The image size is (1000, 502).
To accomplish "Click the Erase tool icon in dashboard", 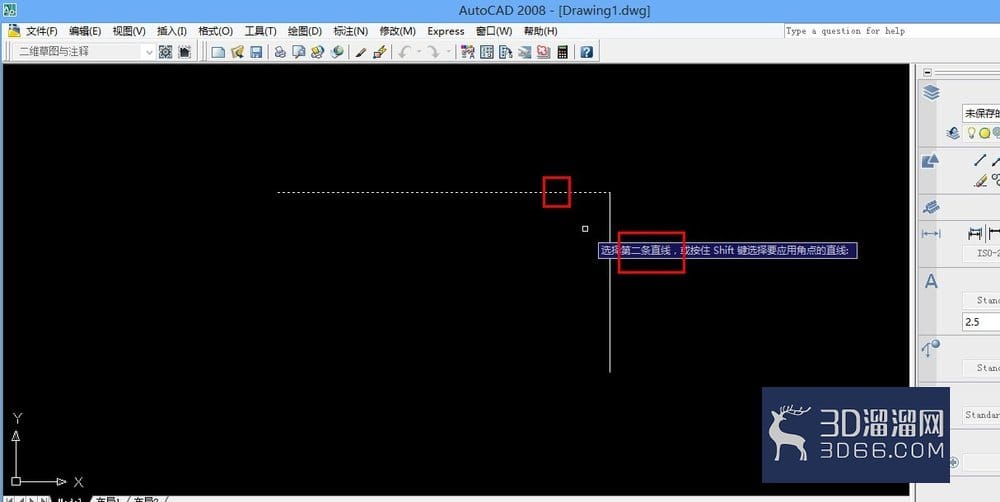I will pyautogui.click(x=980, y=181).
